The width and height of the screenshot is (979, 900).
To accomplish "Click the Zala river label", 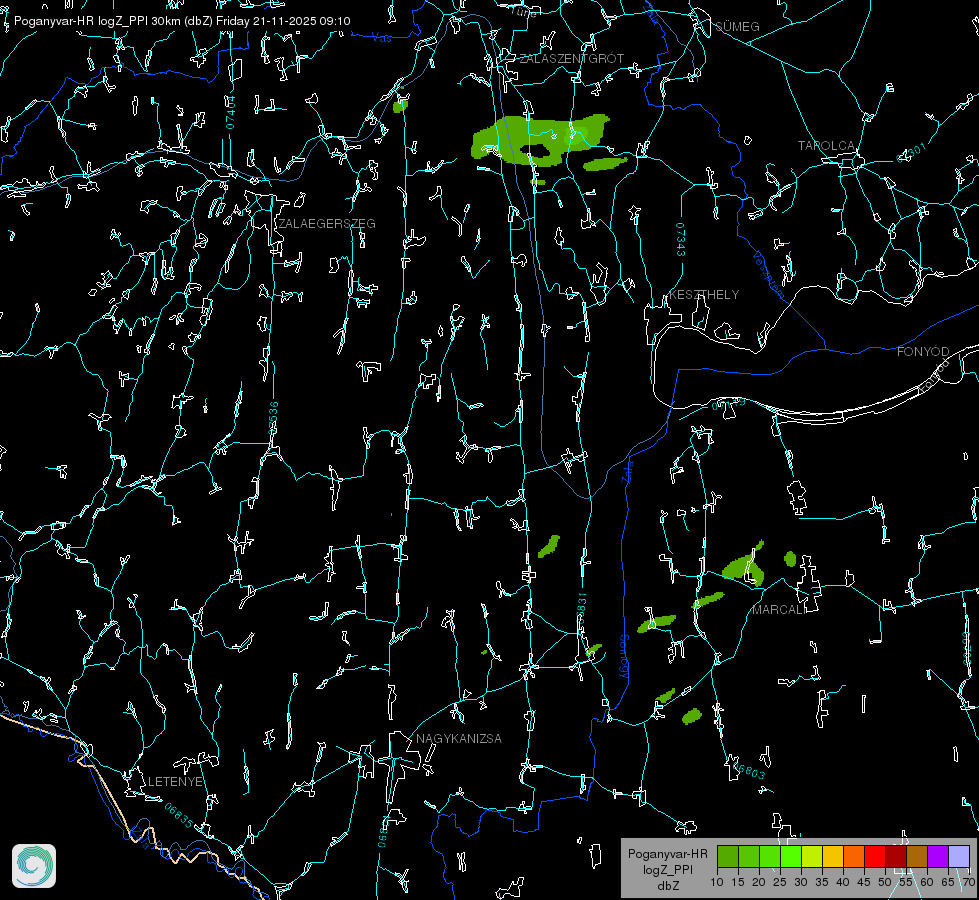I will pos(627,470).
